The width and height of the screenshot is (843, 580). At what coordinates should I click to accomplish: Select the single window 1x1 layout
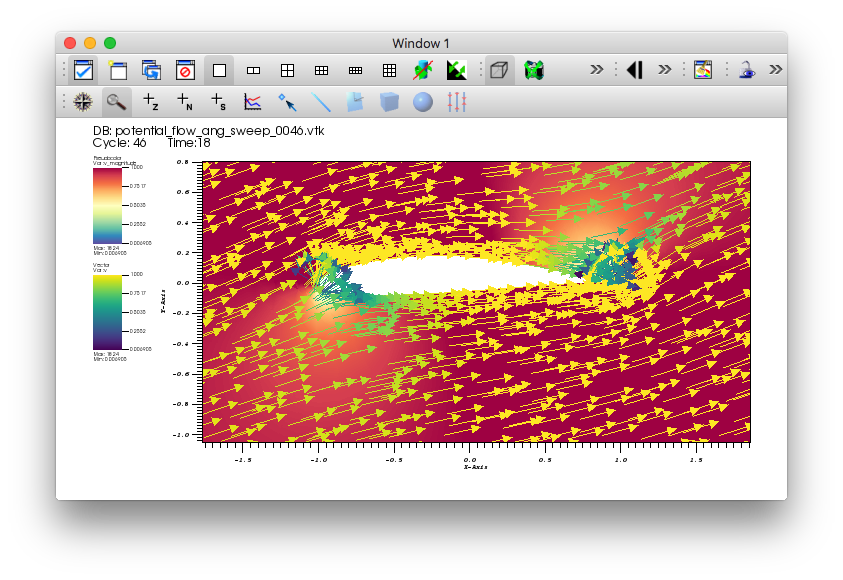(219, 70)
